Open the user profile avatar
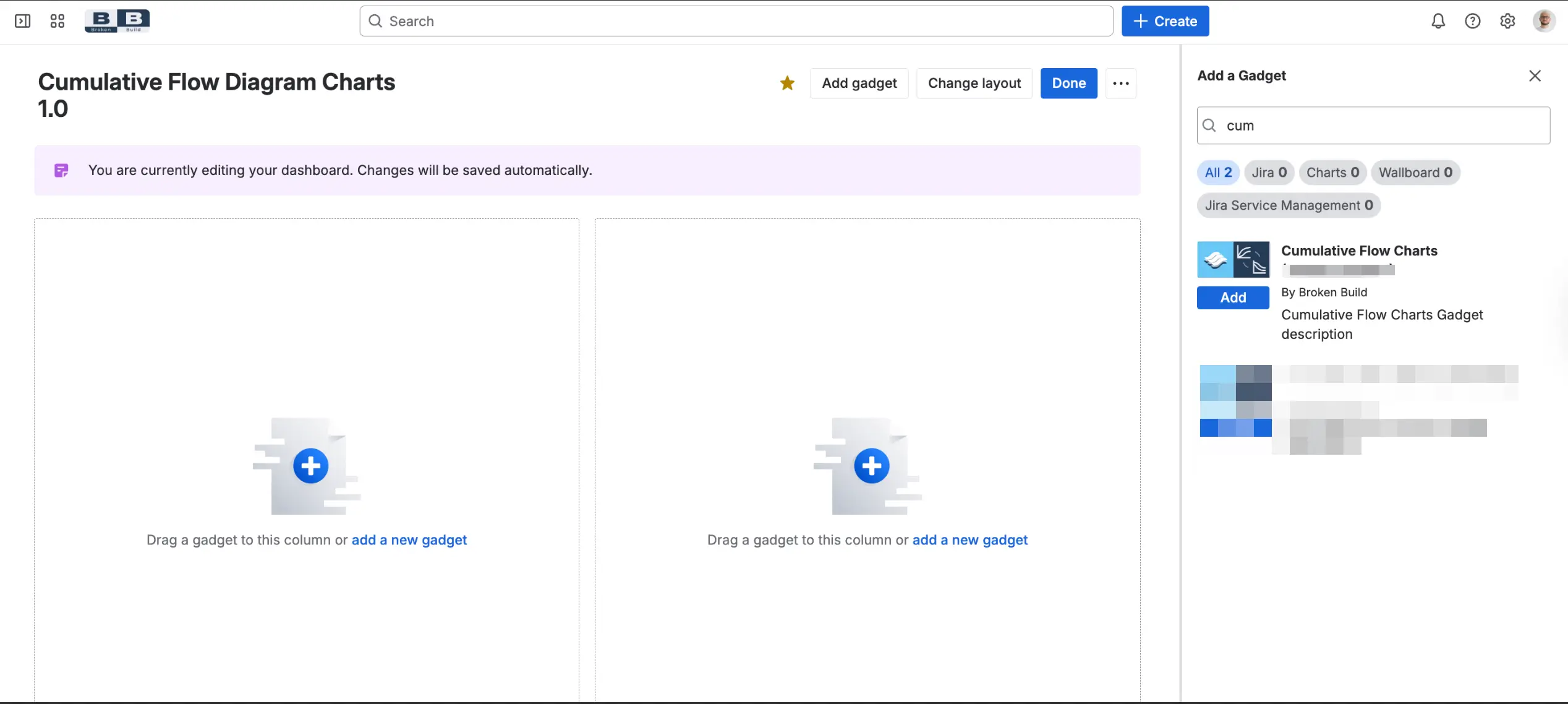Image resolution: width=1568 pixels, height=704 pixels. [x=1544, y=21]
